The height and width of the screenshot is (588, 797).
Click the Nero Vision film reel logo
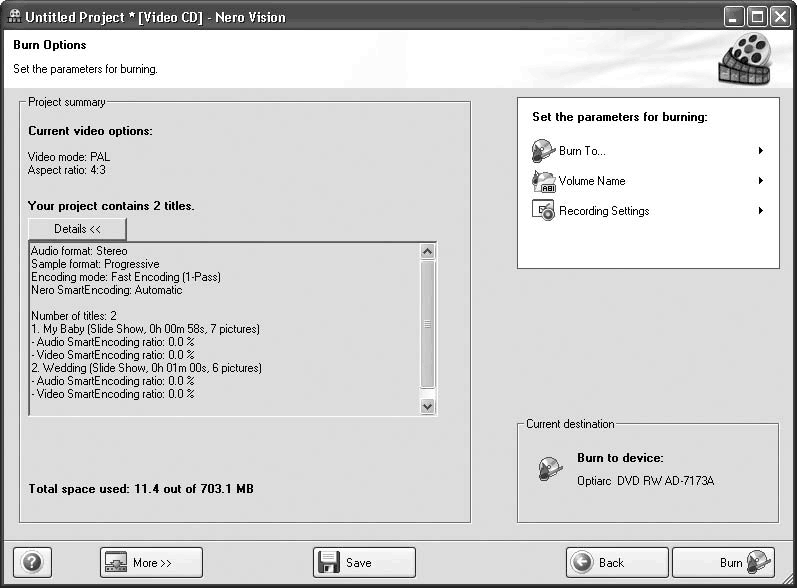tap(744, 59)
